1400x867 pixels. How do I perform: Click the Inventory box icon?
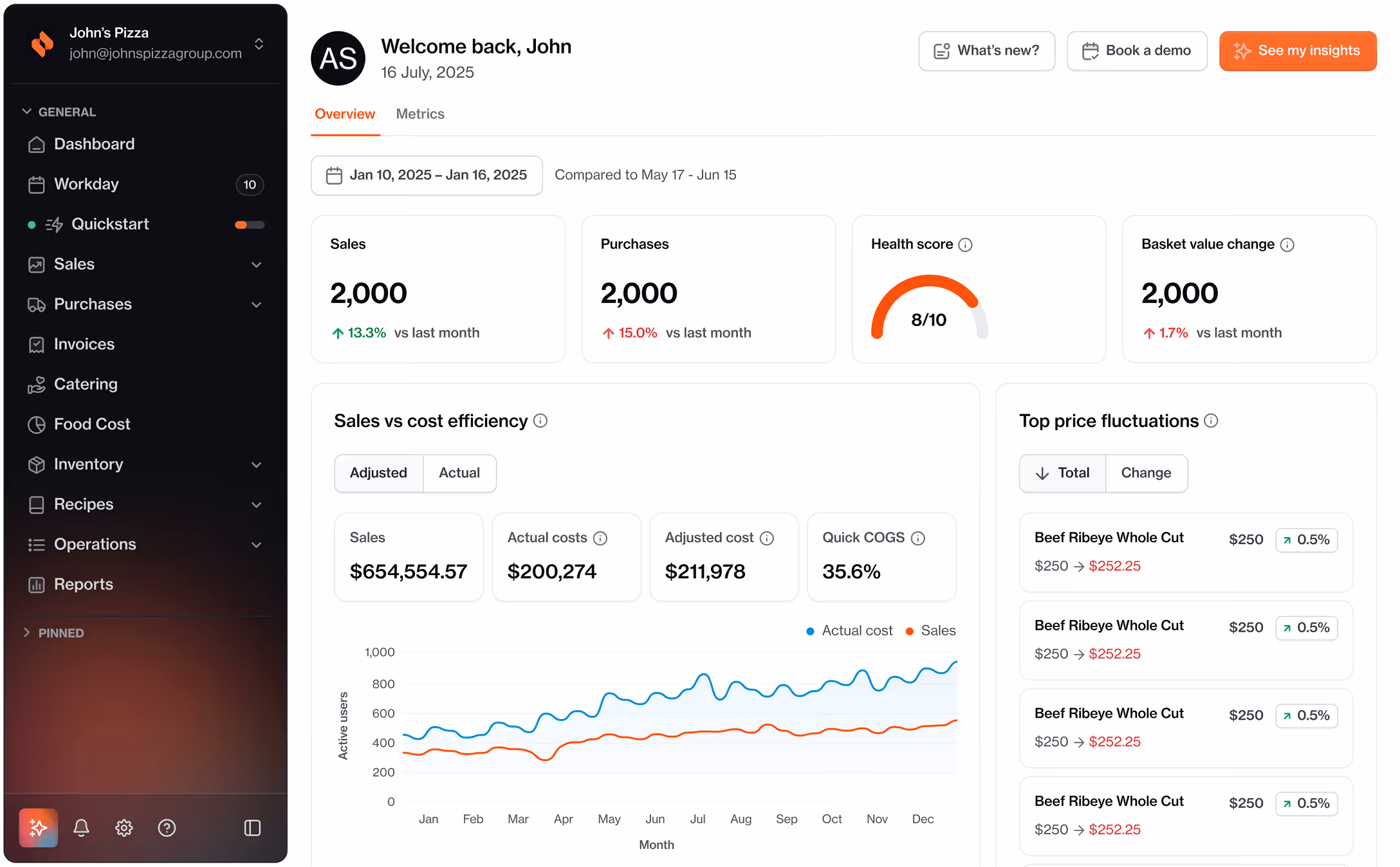(37, 464)
